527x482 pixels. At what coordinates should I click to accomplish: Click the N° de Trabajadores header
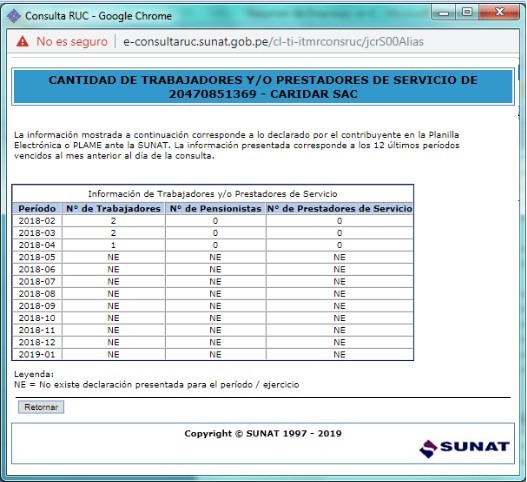coord(113,209)
